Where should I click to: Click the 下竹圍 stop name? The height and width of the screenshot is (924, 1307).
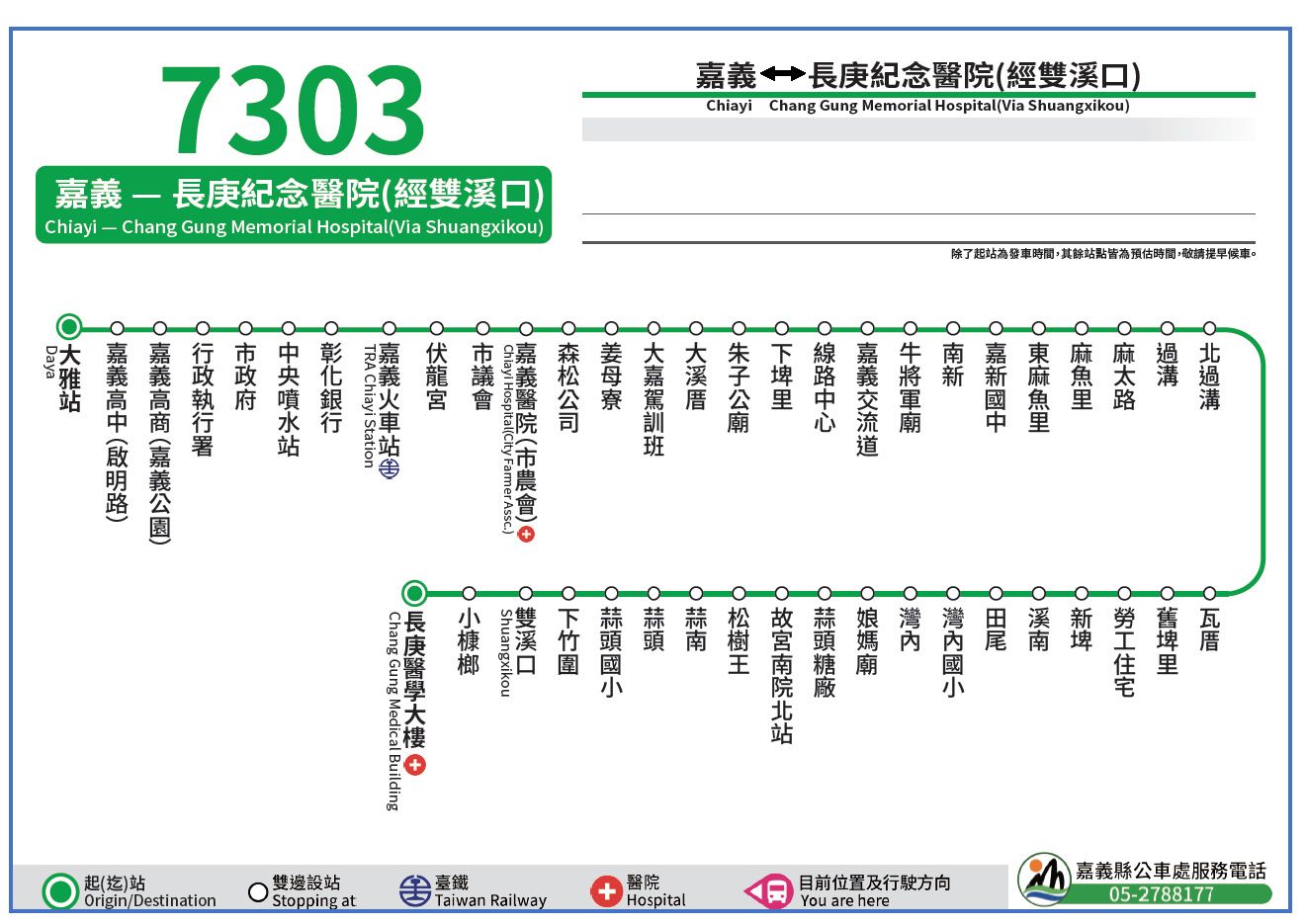pos(568,641)
